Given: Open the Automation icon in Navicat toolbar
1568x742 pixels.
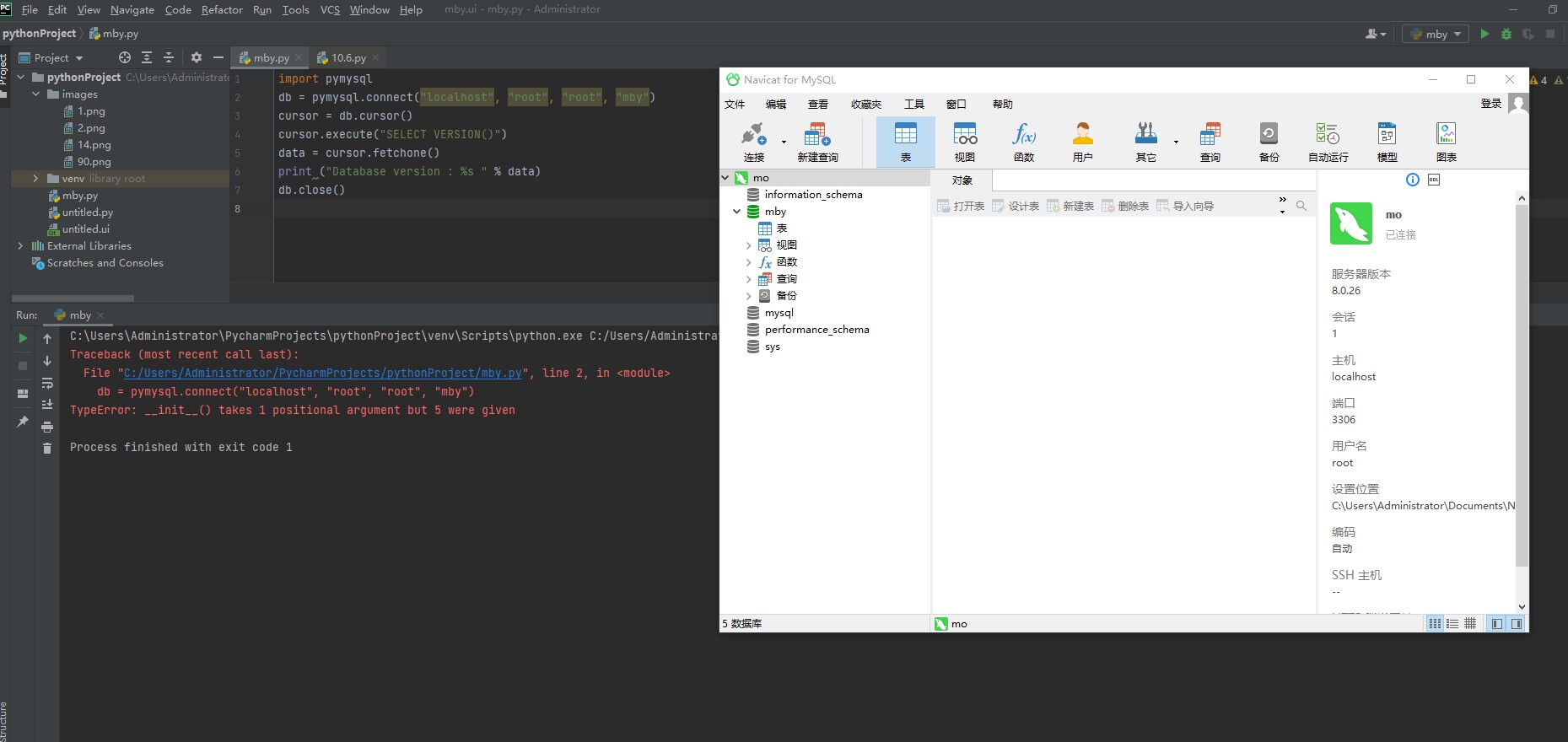Looking at the screenshot, I should pyautogui.click(x=1328, y=142).
